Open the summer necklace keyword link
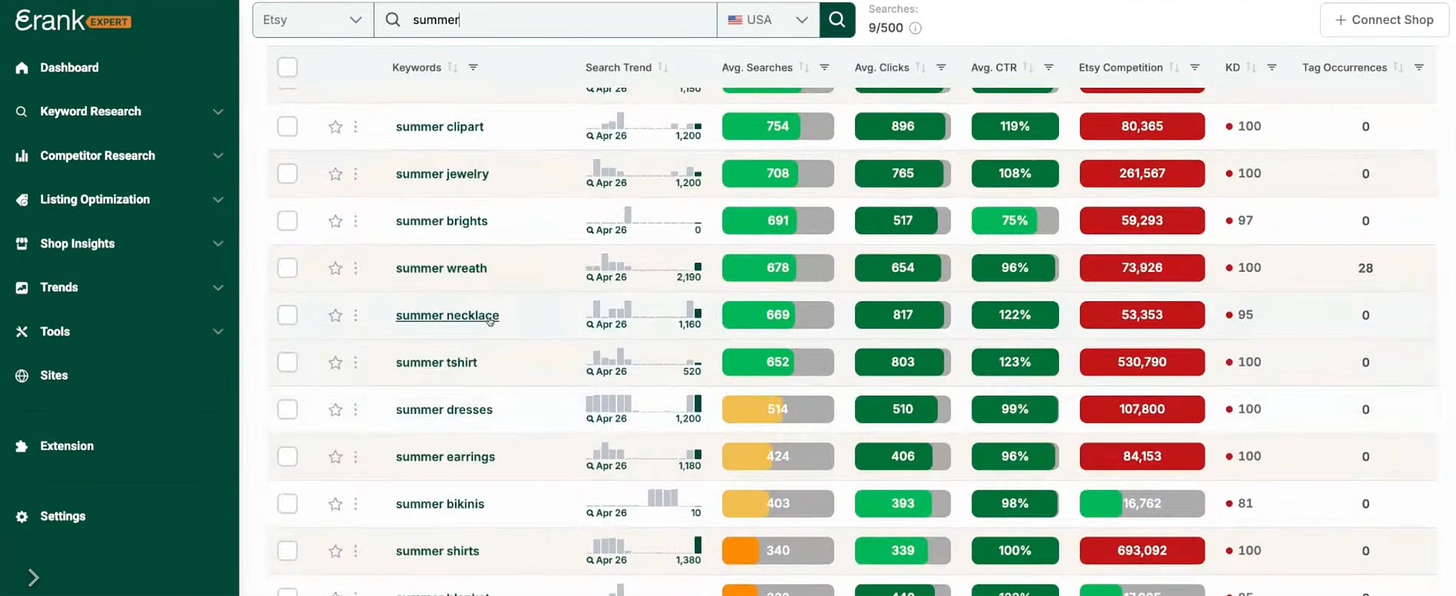 pyautogui.click(x=447, y=316)
